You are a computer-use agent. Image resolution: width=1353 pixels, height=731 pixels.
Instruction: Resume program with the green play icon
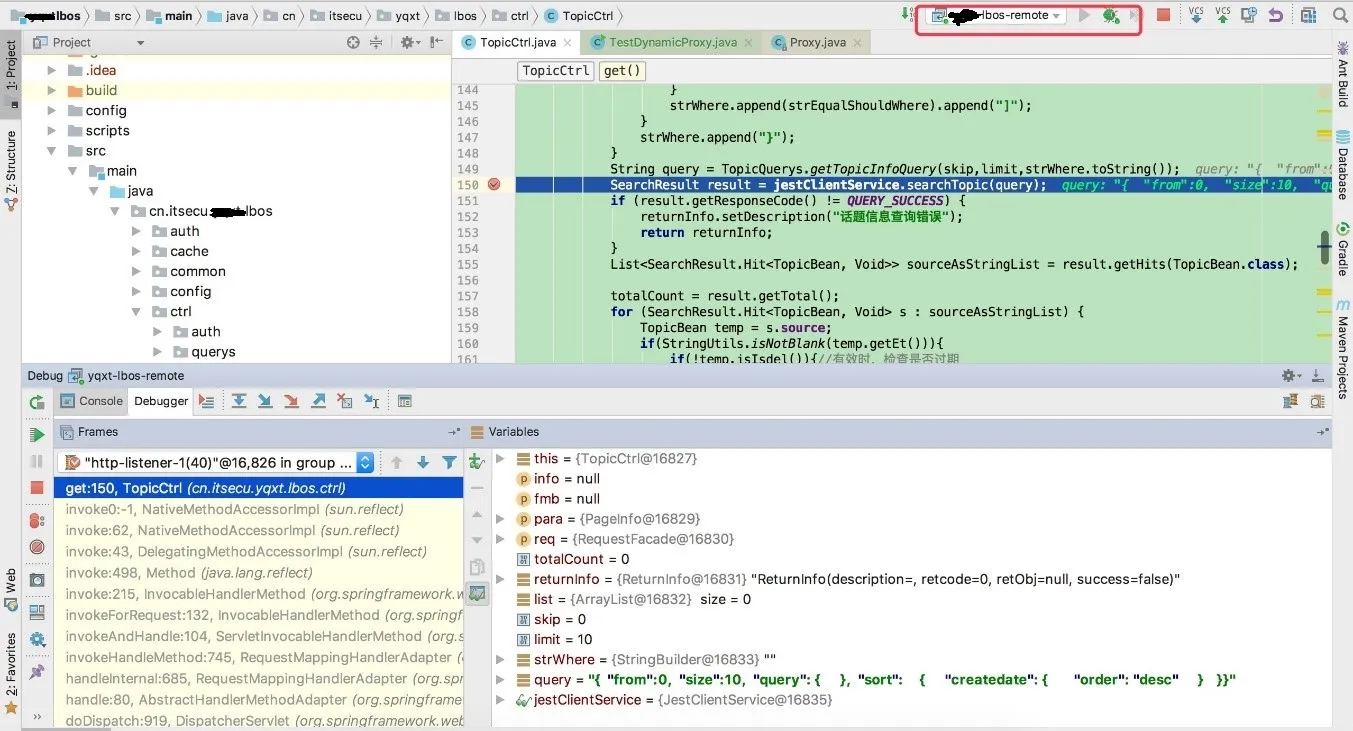click(37, 435)
